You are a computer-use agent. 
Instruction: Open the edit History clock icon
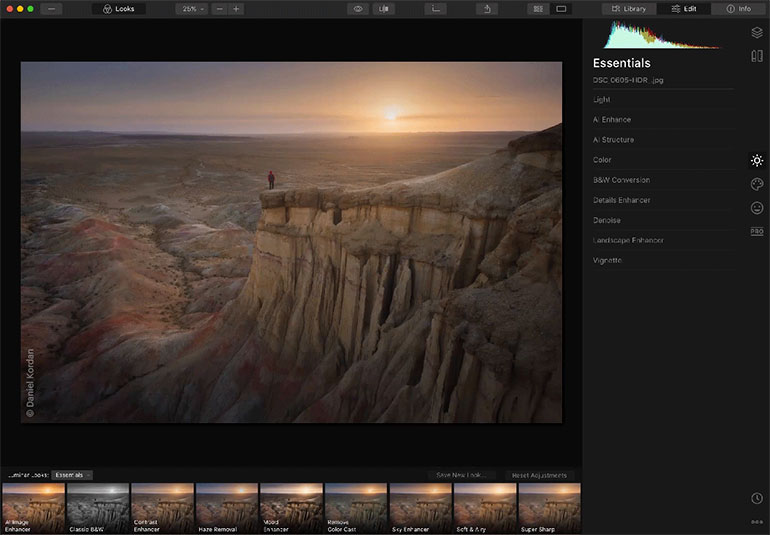[757, 498]
